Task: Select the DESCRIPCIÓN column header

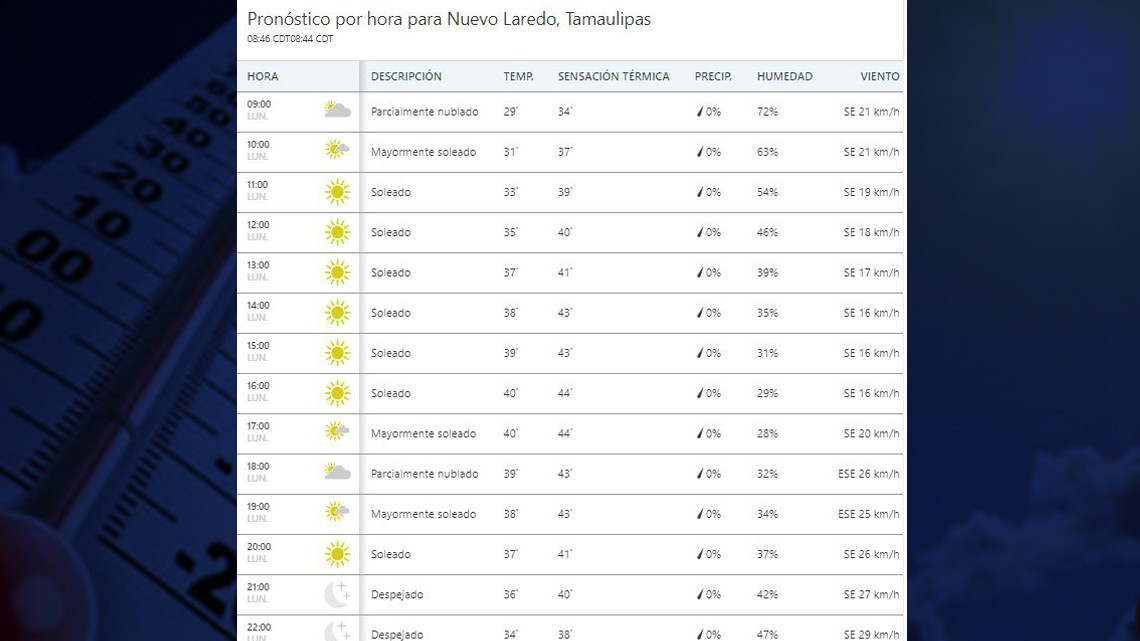Action: coord(406,76)
